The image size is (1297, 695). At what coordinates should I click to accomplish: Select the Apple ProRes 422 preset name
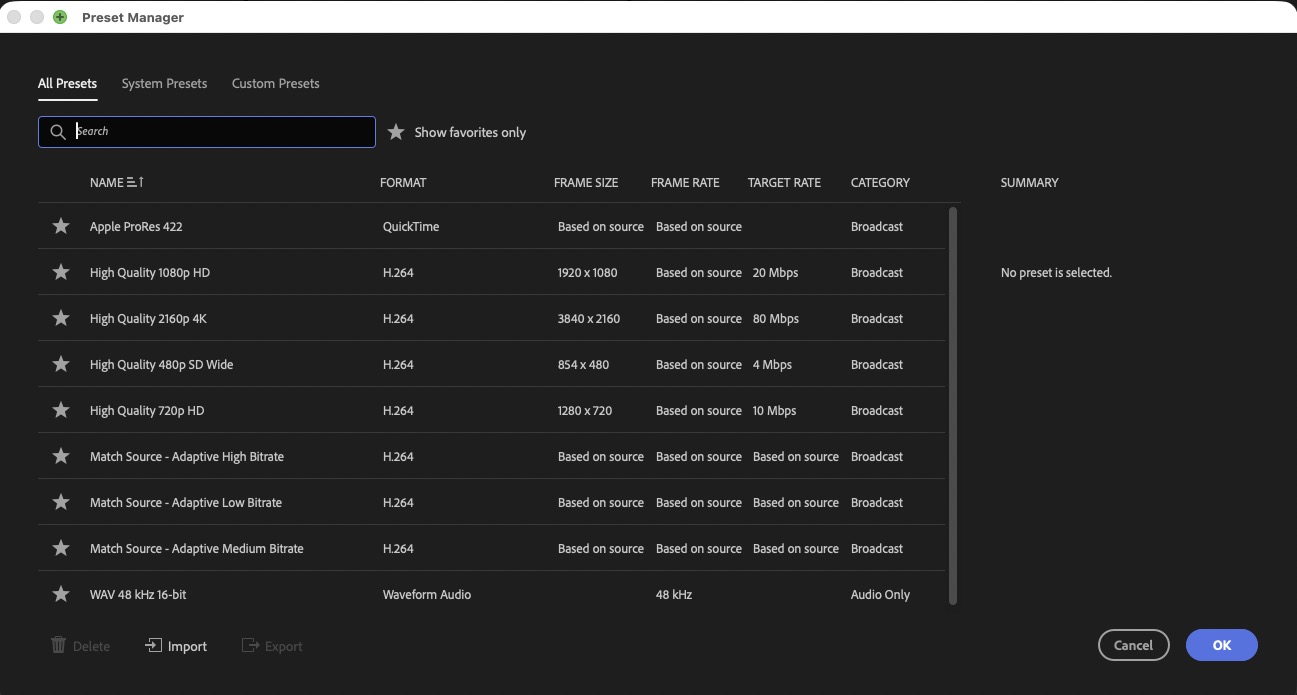click(x=136, y=226)
